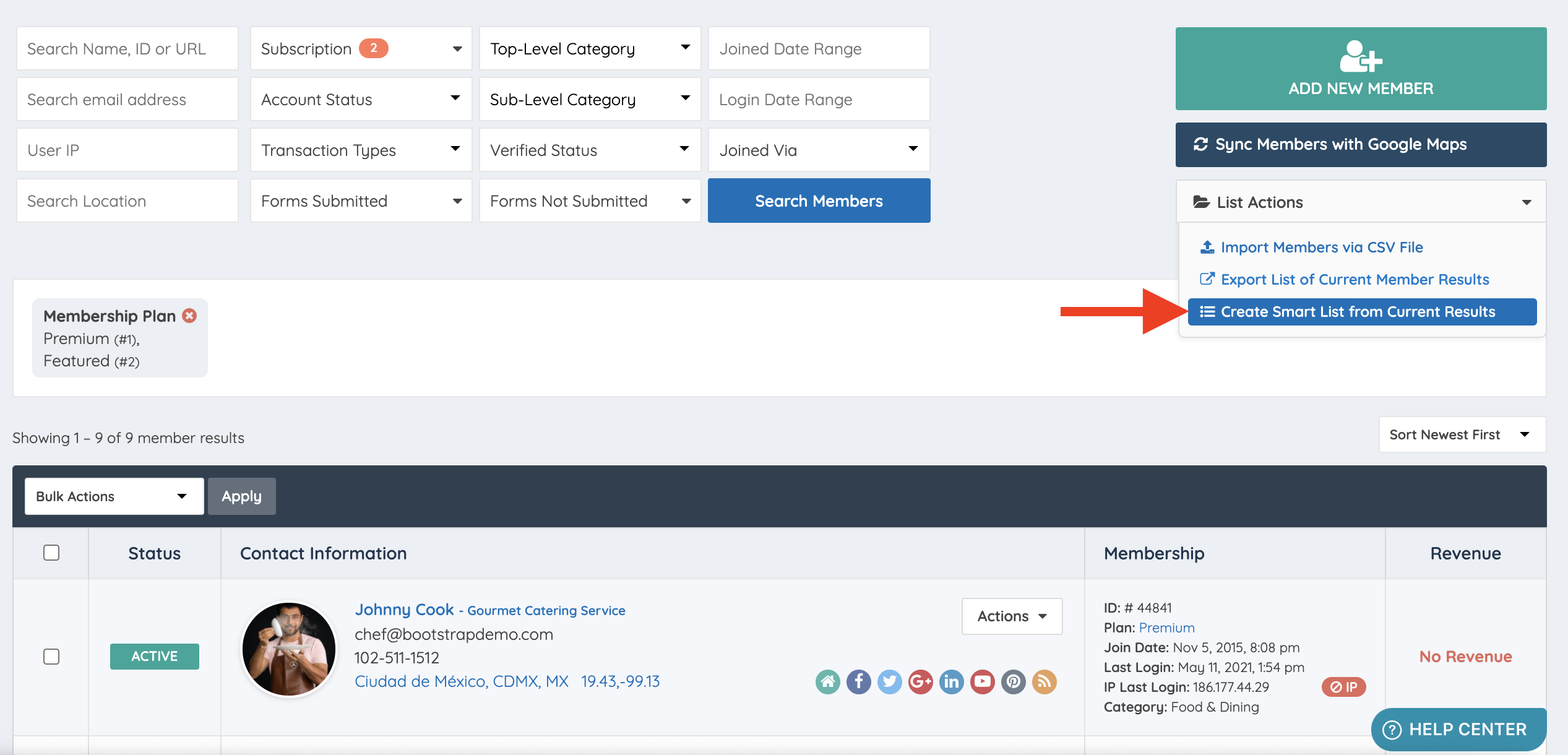The image size is (1568, 755).
Task: Open the Subscription filter dropdown
Action: 361,49
